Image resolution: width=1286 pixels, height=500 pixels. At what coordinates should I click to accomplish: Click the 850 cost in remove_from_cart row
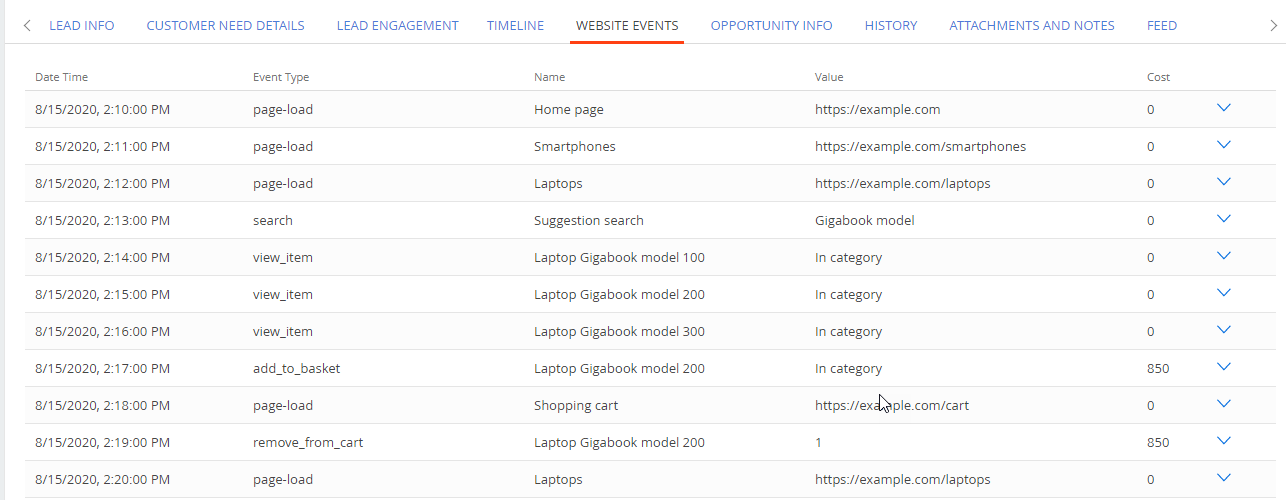(x=1158, y=443)
